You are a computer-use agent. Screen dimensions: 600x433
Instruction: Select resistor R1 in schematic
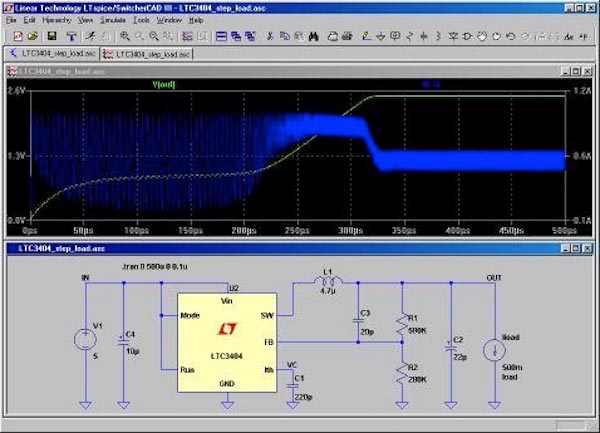402,324
